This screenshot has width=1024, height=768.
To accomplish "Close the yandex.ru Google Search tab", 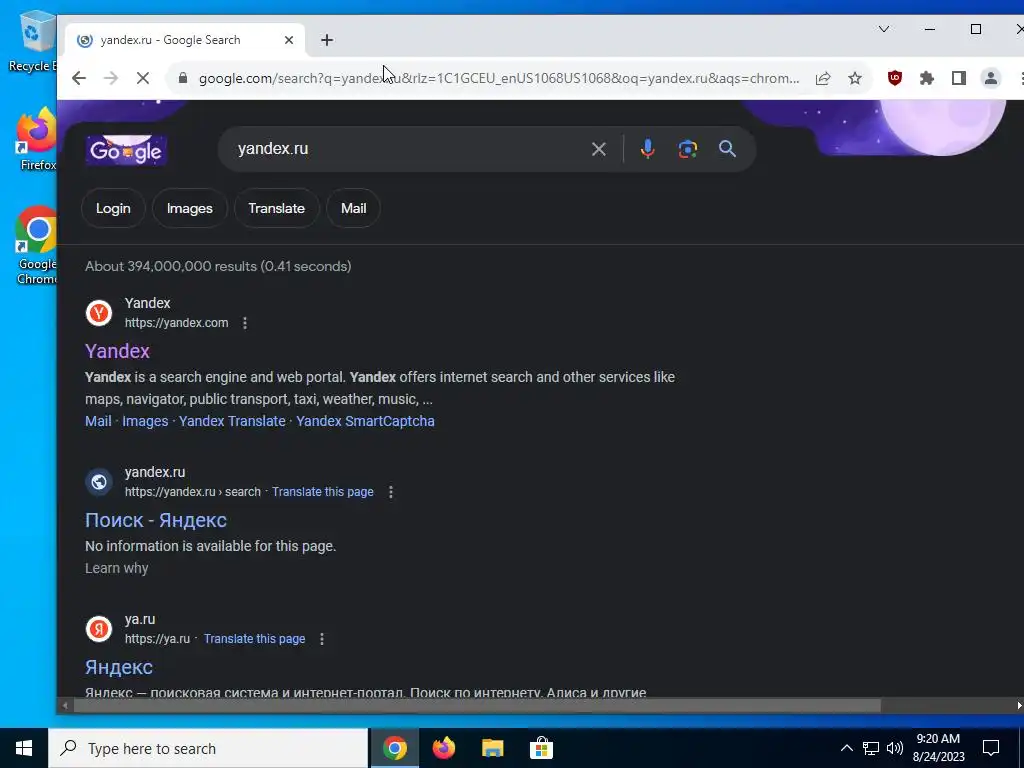I will coord(289,40).
